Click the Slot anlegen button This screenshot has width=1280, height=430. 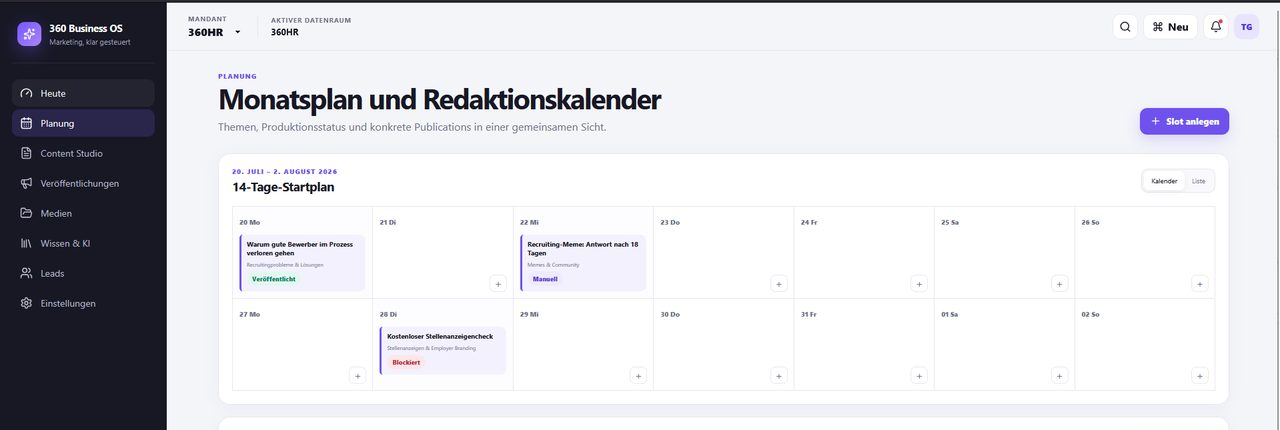pos(1184,121)
